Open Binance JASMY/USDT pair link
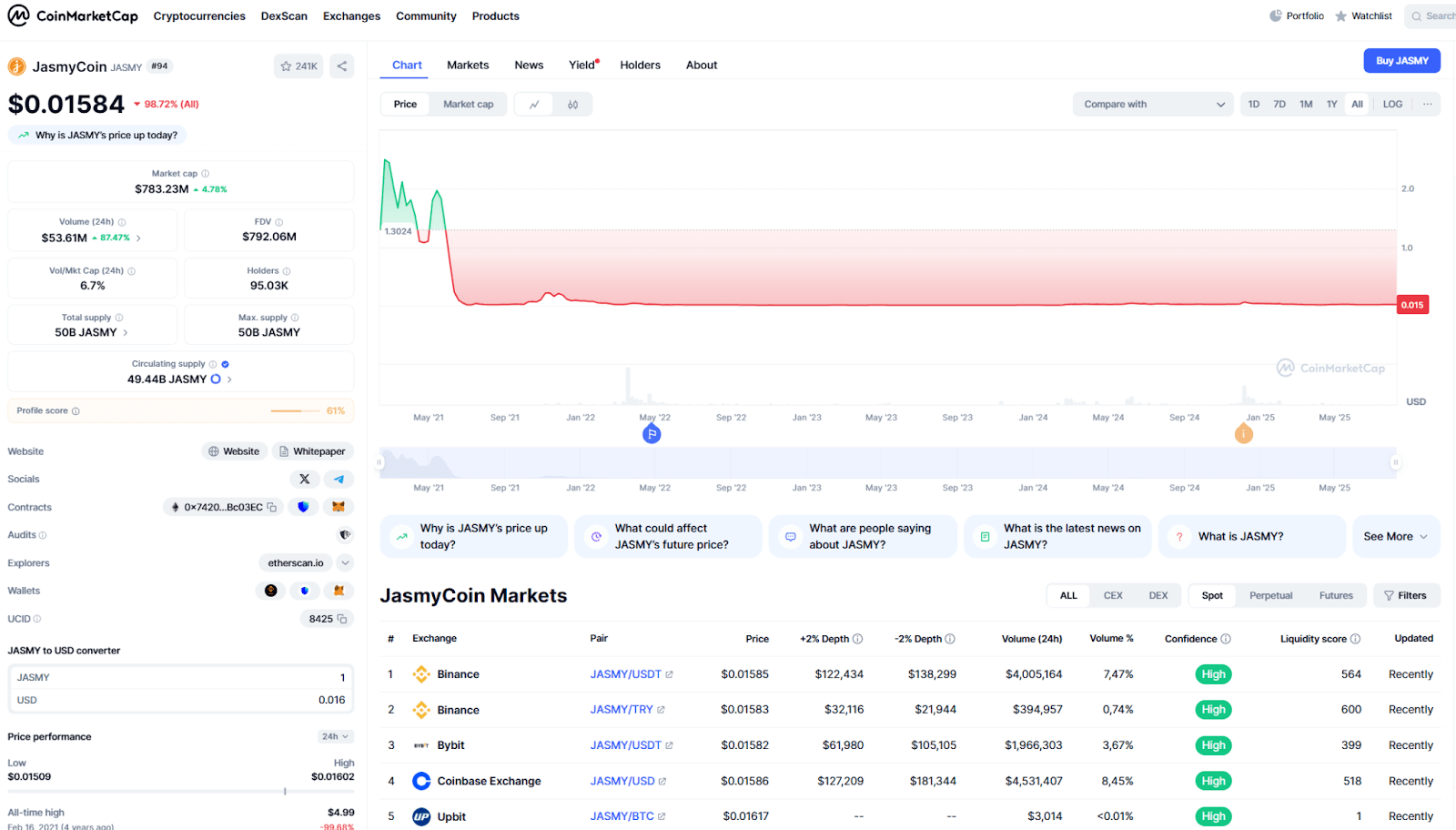This screenshot has height=830, width=1456. coord(631,674)
